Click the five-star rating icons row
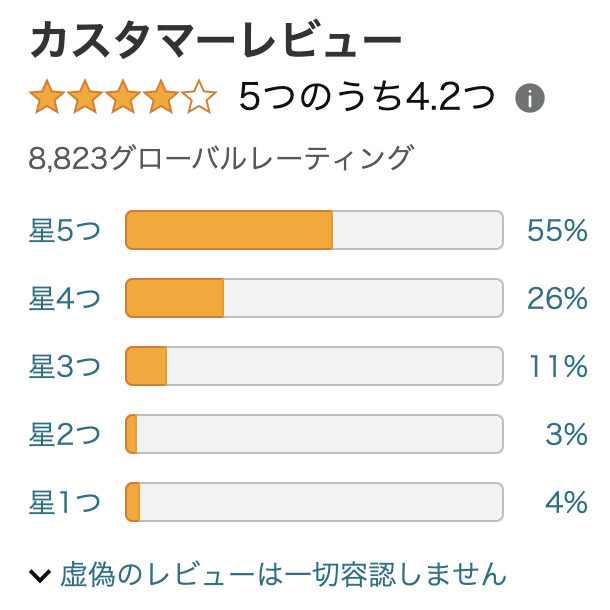 pyautogui.click(x=123, y=97)
